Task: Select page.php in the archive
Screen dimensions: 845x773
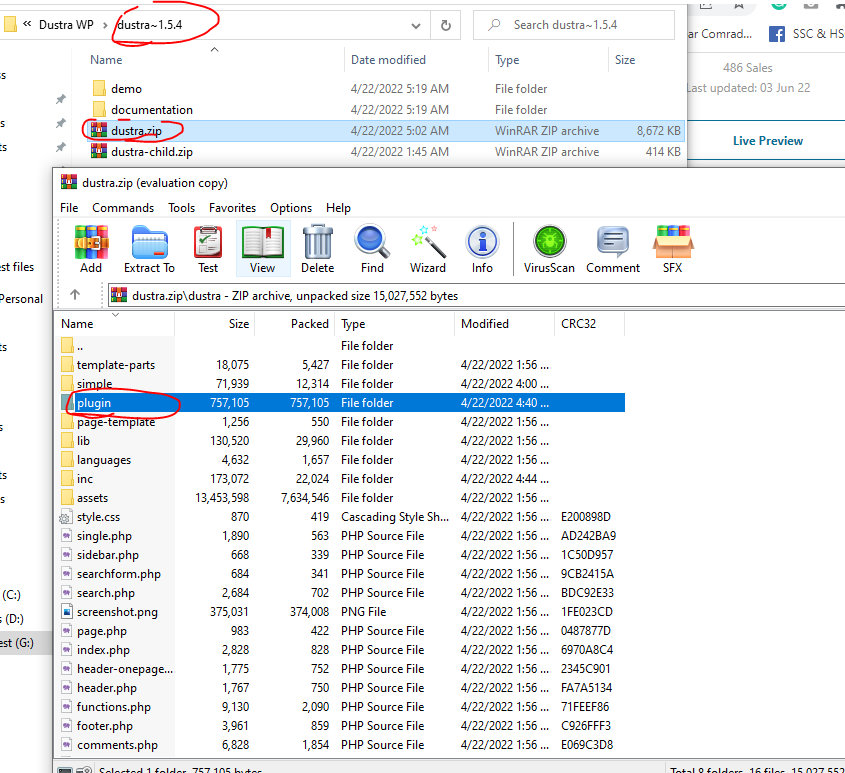Action: (x=342, y=631)
